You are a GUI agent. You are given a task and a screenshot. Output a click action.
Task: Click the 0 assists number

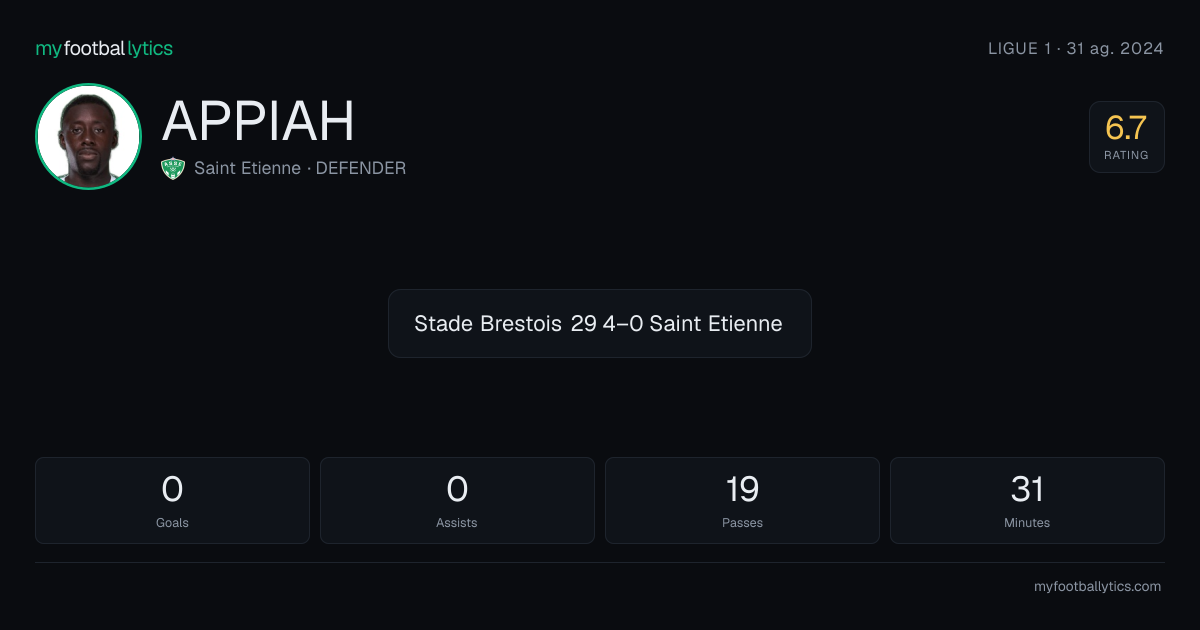[457, 489]
